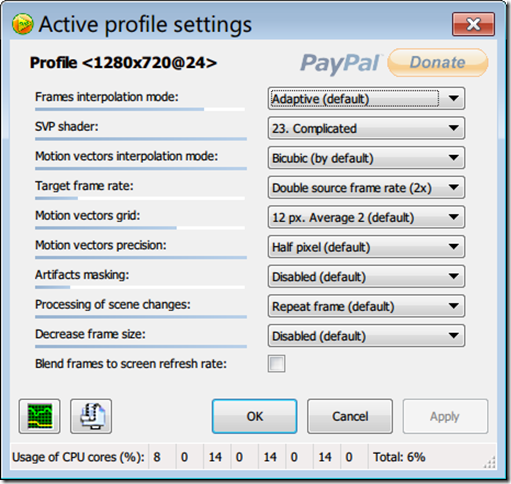Click the Artifacts masking level bar
The height and width of the screenshot is (484, 511).
[140, 287]
